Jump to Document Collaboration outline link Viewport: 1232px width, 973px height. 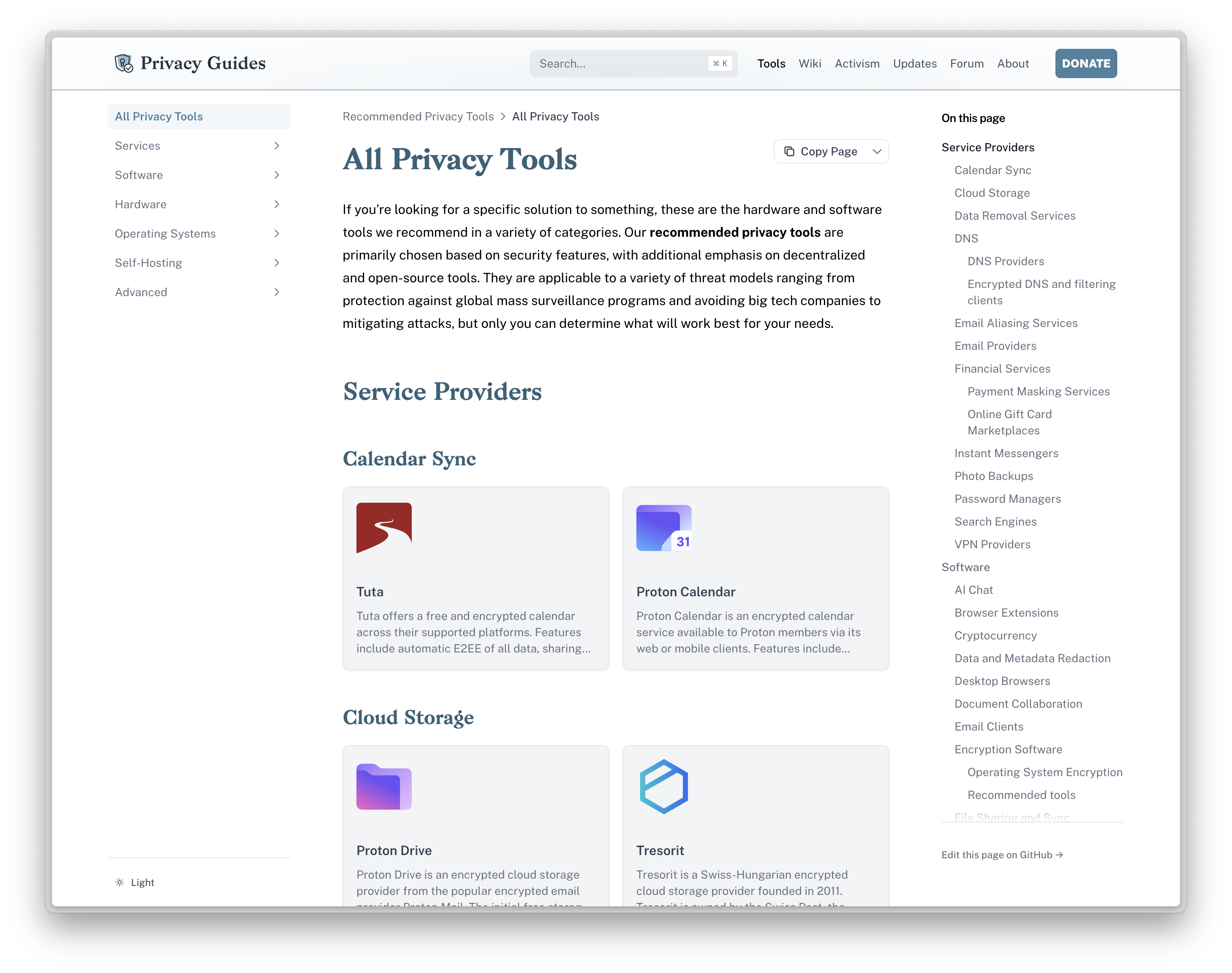click(1018, 704)
